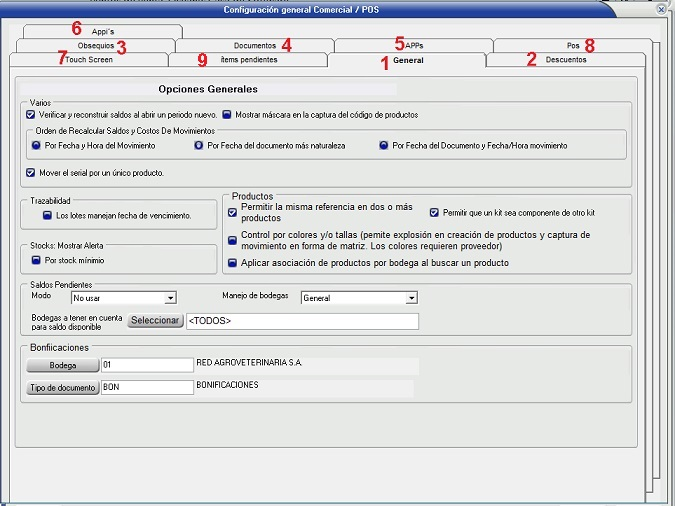Open the Descuentos tab
The width and height of the screenshot is (675, 506).
[x=566, y=60]
